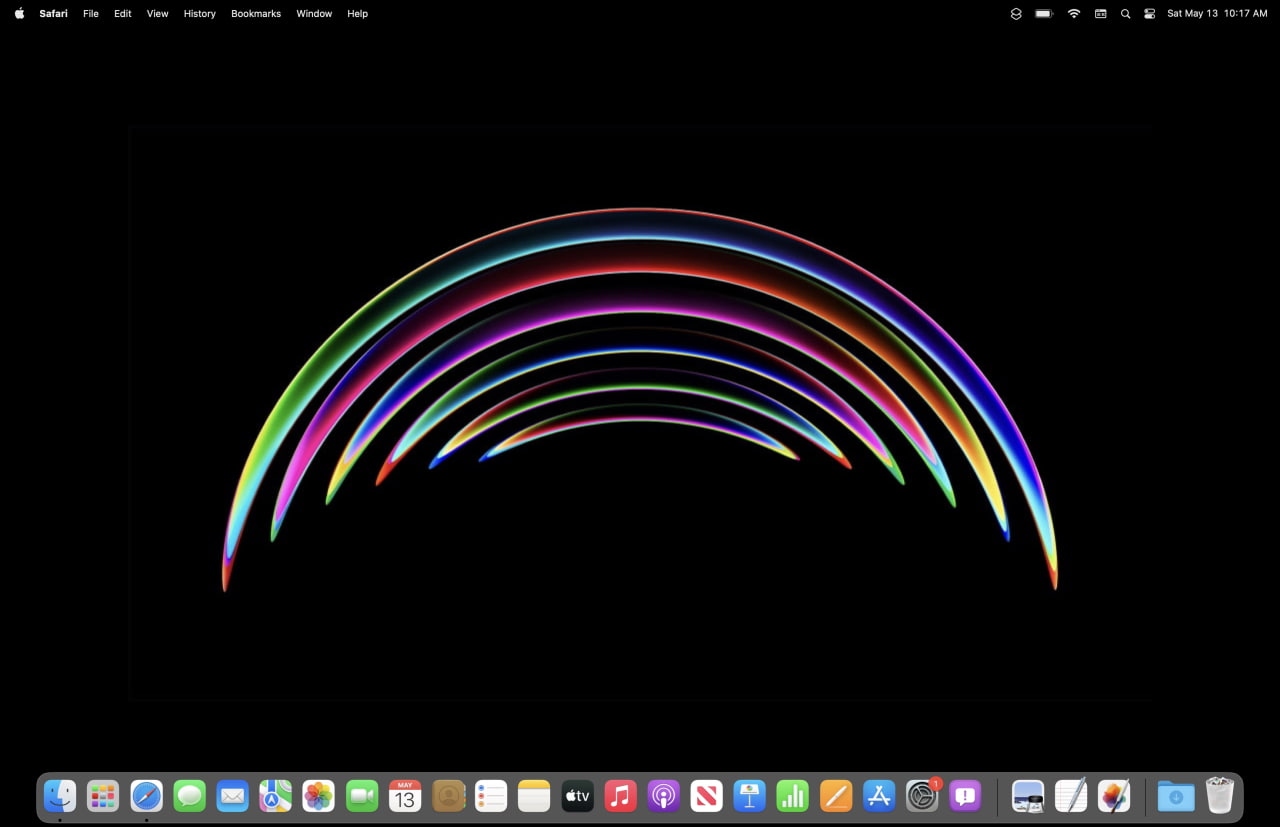Open the Downloads folder in the Dock
The height and width of the screenshot is (827, 1280).
(x=1174, y=796)
